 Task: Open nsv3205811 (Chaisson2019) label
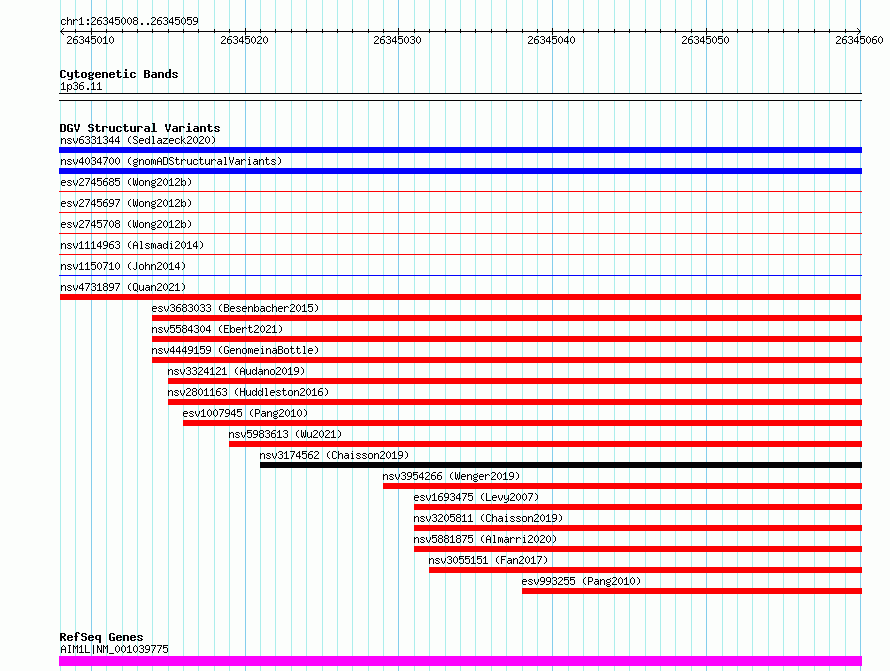pyautogui.click(x=488, y=518)
